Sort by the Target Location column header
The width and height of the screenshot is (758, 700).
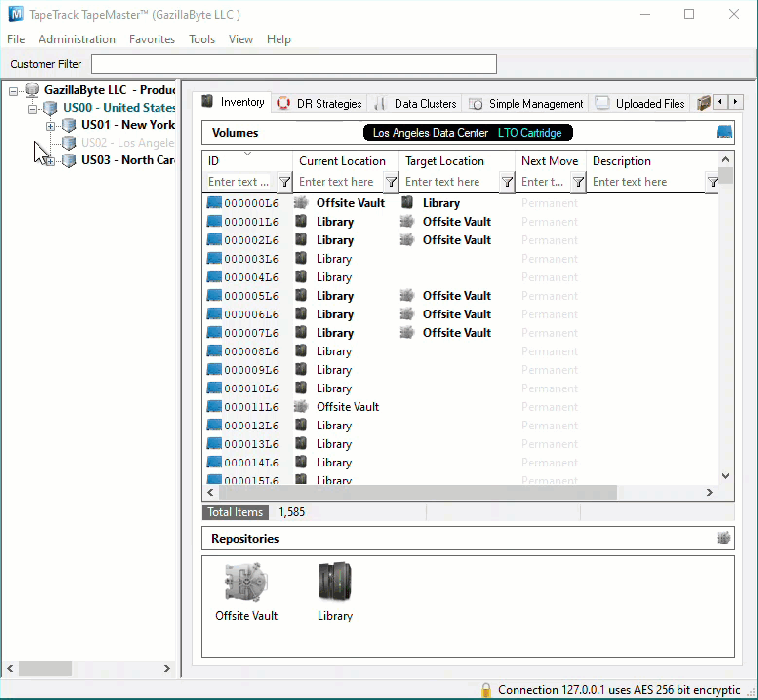click(x=457, y=161)
